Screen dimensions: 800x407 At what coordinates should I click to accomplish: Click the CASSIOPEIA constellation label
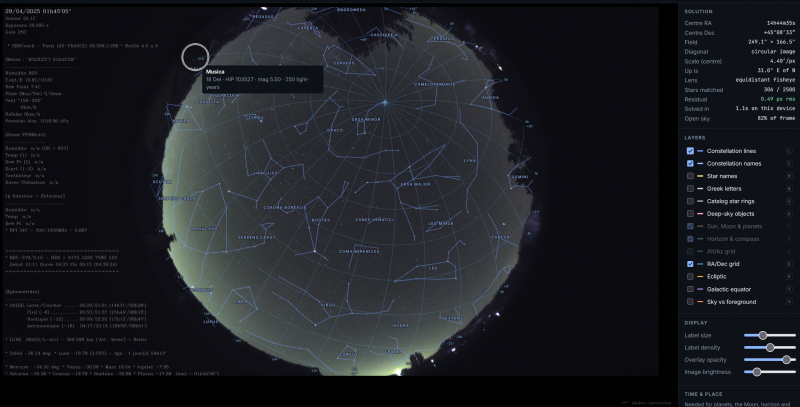tap(384, 35)
